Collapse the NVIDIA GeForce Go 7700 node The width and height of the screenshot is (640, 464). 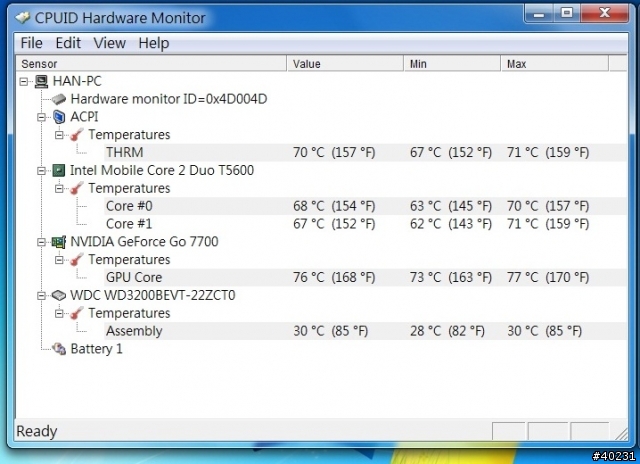click(x=41, y=242)
